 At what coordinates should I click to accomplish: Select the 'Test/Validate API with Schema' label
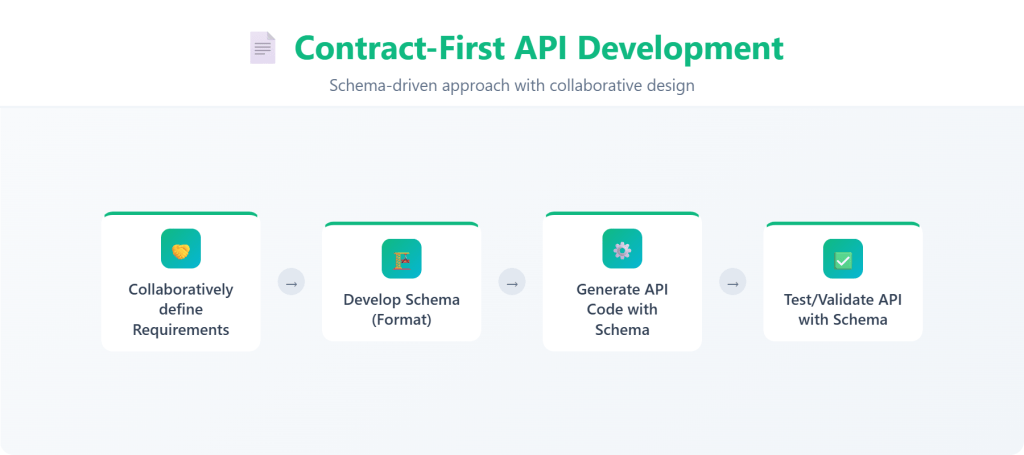[x=843, y=309]
